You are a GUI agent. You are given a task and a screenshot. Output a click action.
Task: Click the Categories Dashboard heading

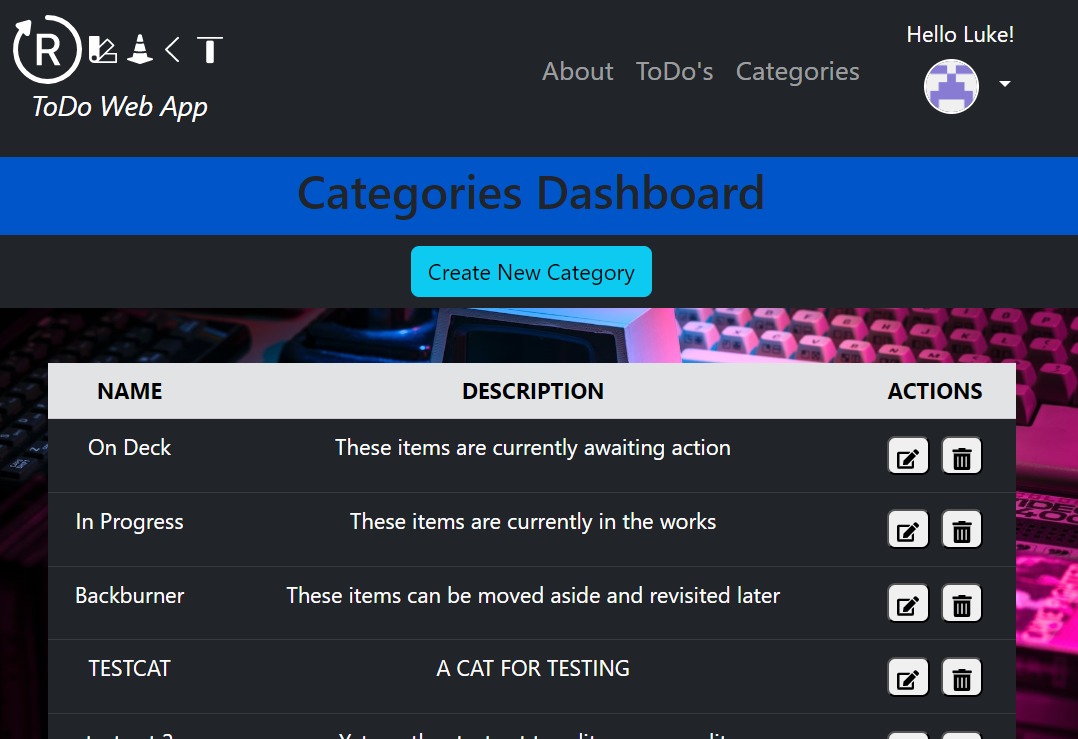[531, 194]
